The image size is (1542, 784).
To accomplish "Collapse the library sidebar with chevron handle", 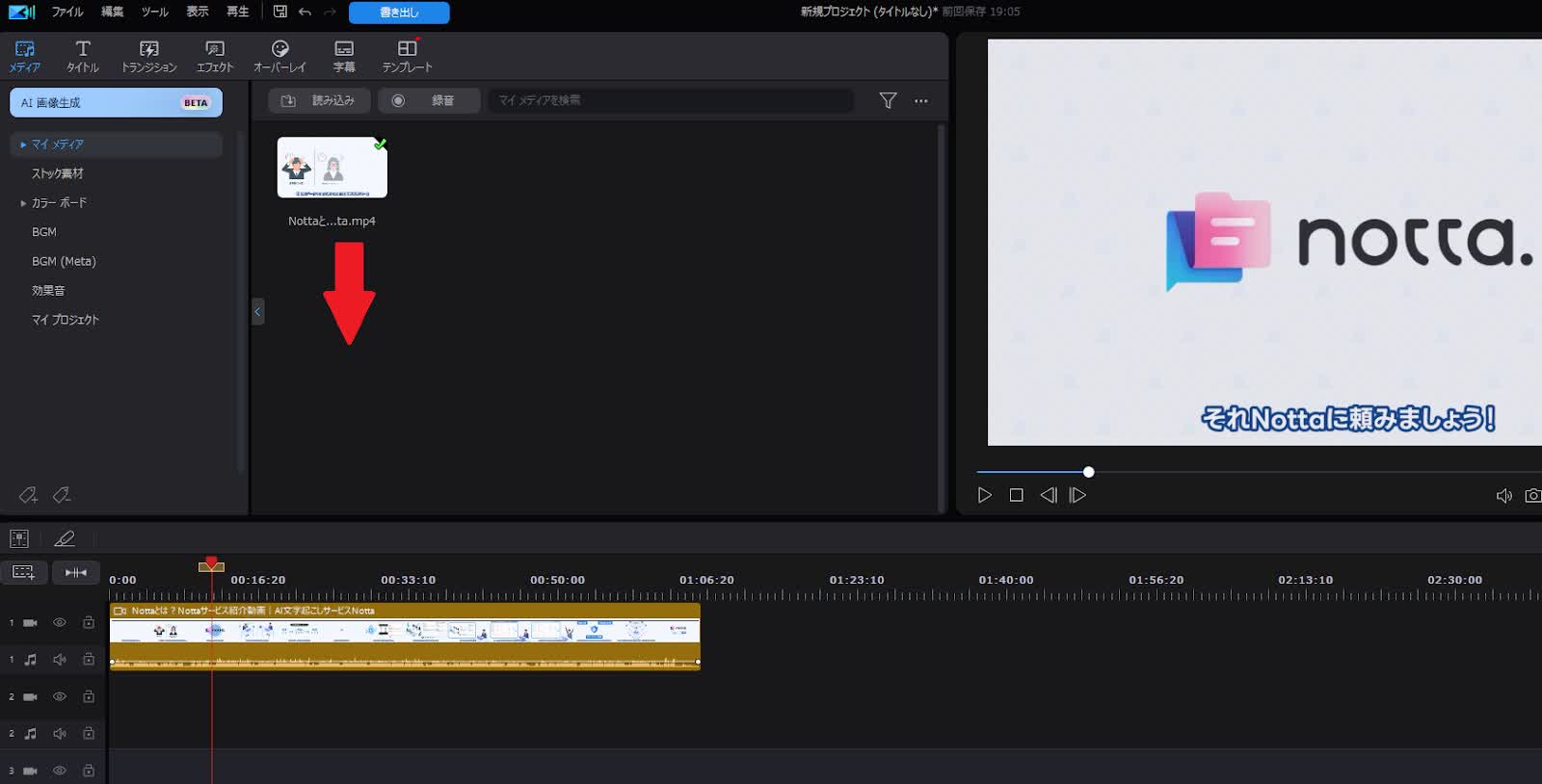I will coord(257,311).
